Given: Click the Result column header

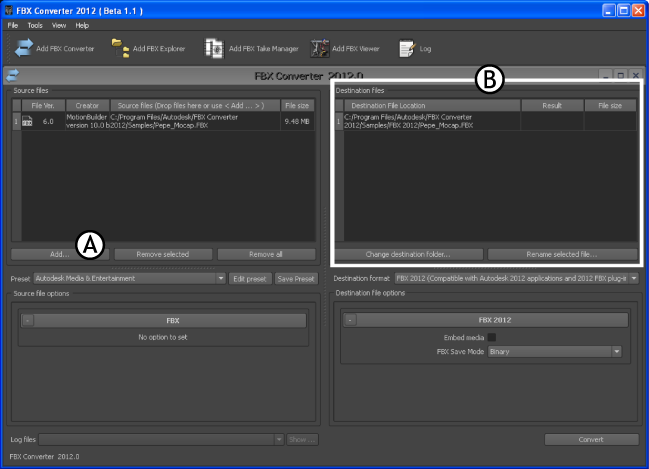Looking at the screenshot, I should (552, 106).
